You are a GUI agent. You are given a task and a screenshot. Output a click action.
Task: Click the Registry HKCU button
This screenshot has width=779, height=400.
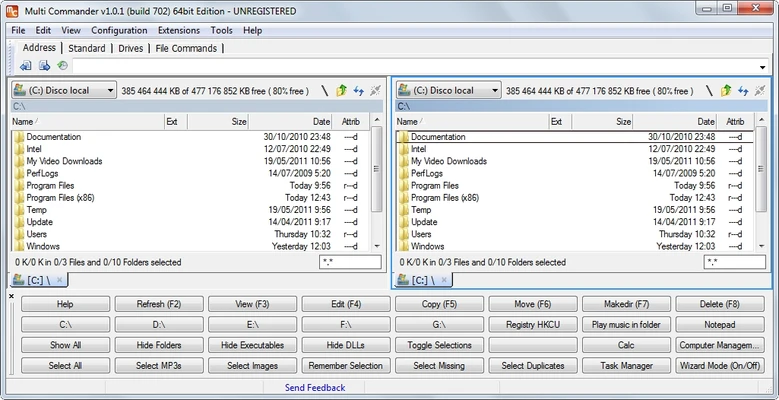pyautogui.click(x=533, y=324)
